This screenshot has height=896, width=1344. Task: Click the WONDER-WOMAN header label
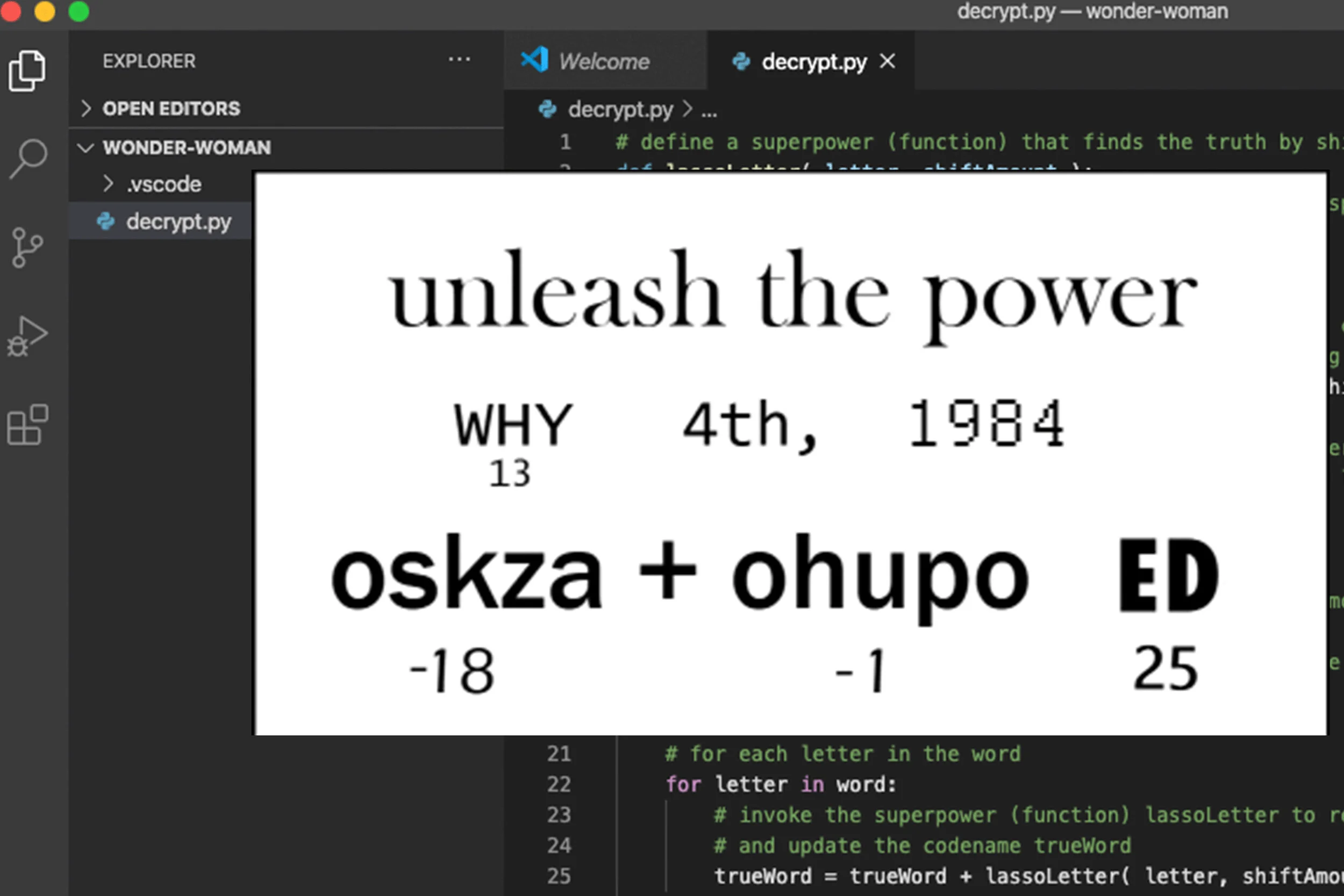[x=187, y=148]
